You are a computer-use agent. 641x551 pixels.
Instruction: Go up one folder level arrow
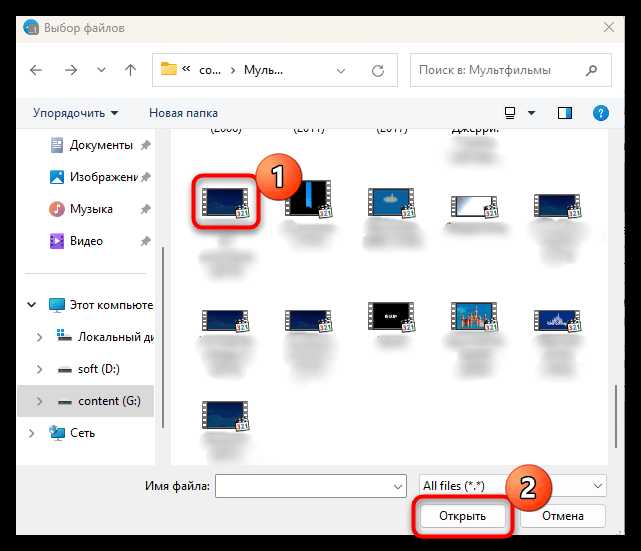tap(130, 70)
